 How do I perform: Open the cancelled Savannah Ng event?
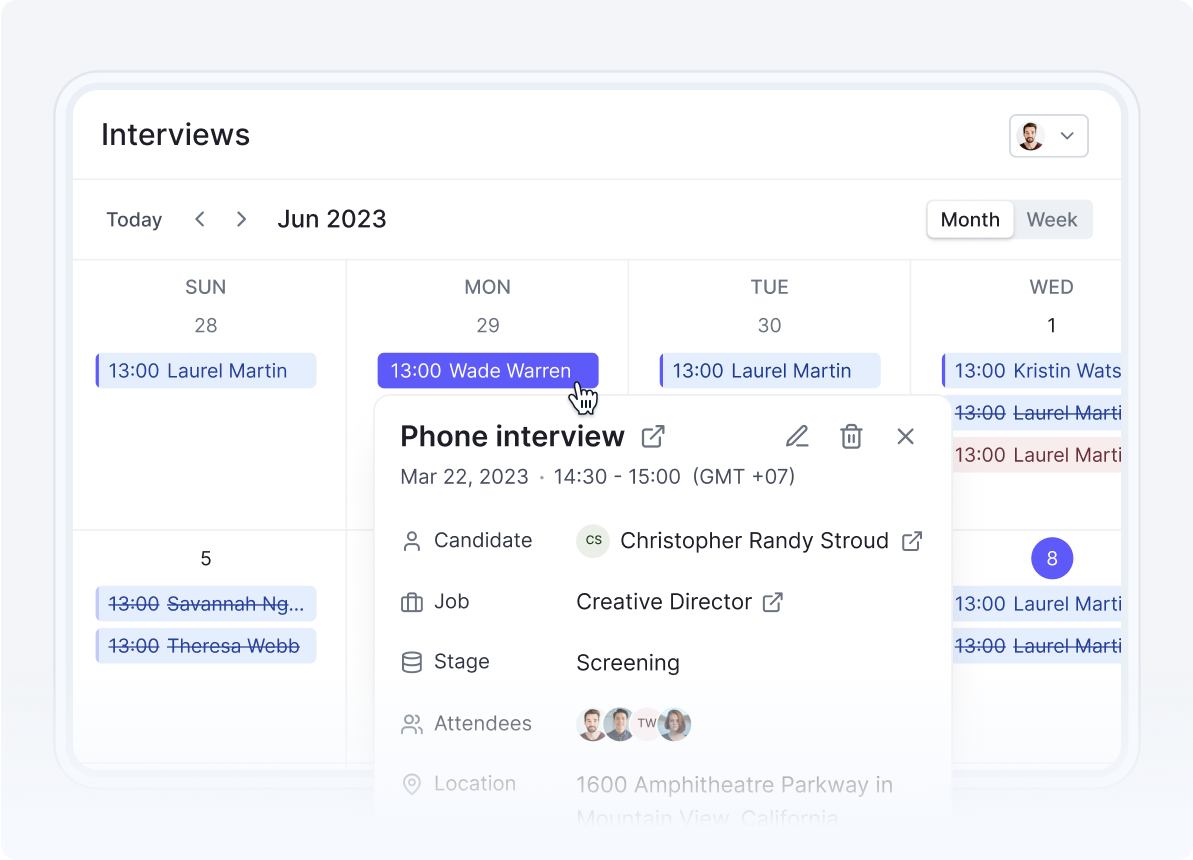click(x=205, y=604)
